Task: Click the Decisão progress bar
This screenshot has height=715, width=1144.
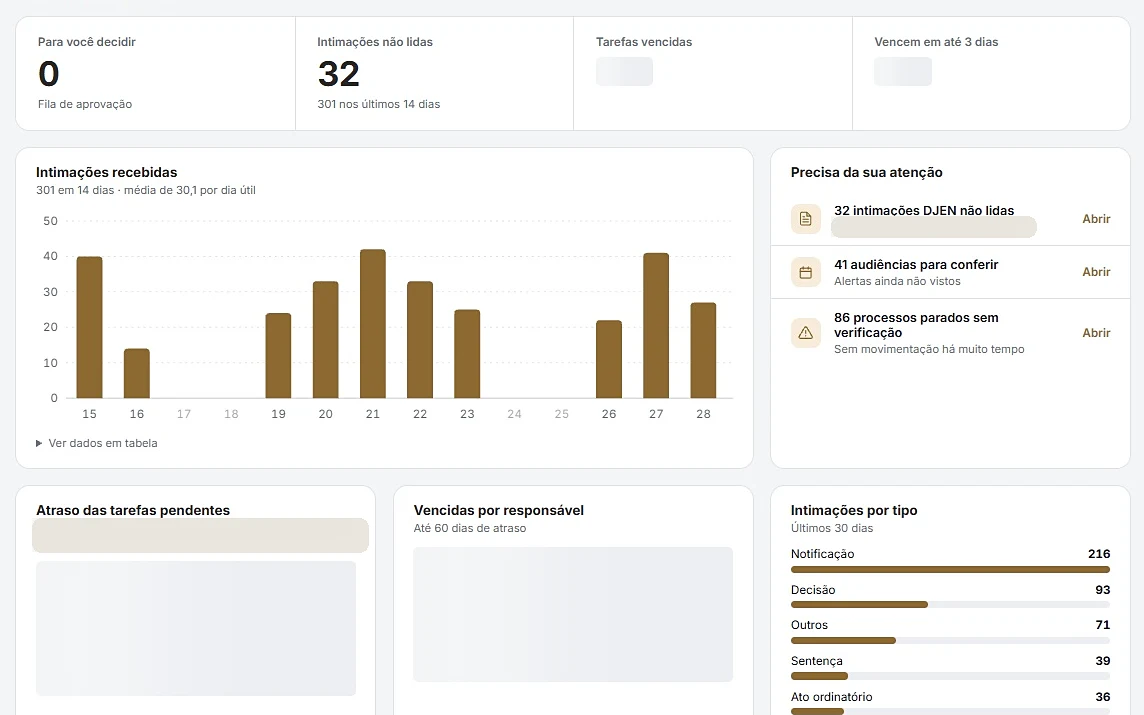Action: point(950,605)
